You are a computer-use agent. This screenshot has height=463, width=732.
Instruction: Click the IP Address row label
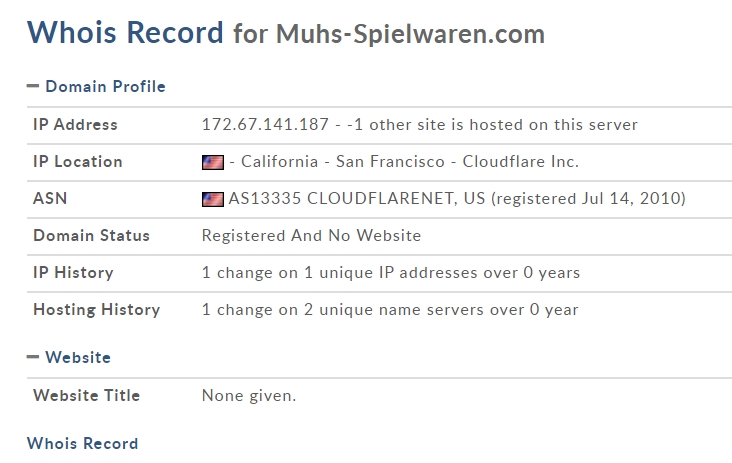tap(75, 125)
